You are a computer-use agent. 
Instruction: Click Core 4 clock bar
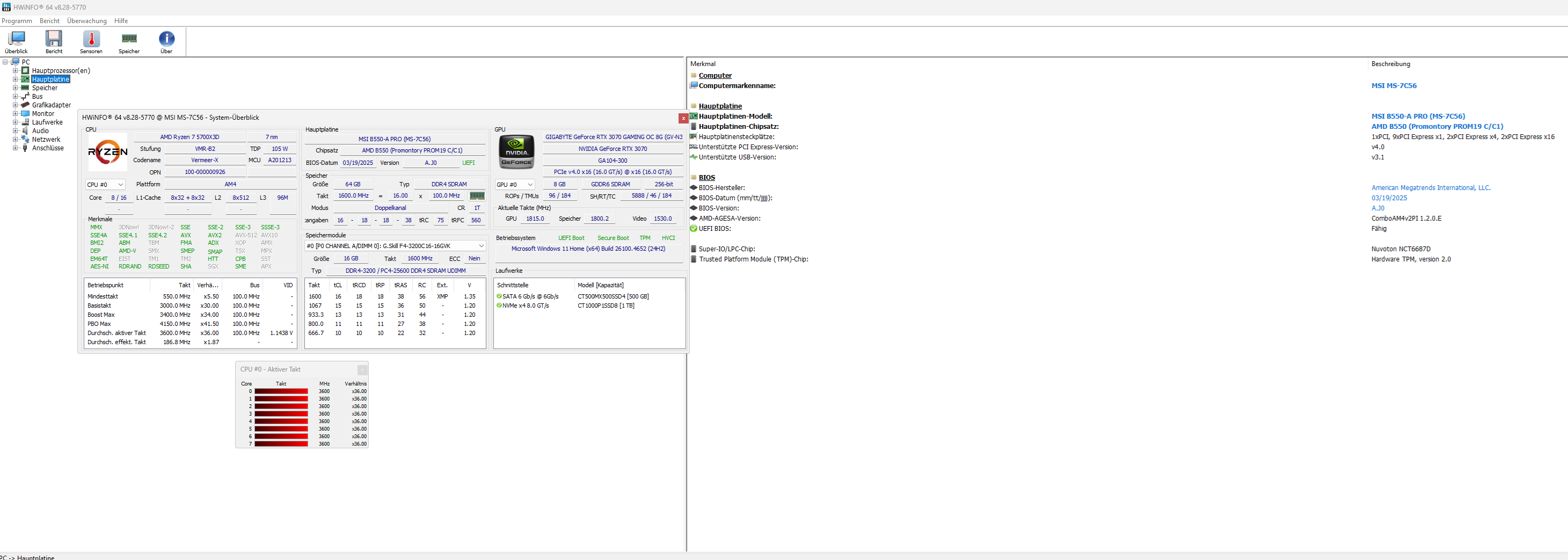pos(281,421)
